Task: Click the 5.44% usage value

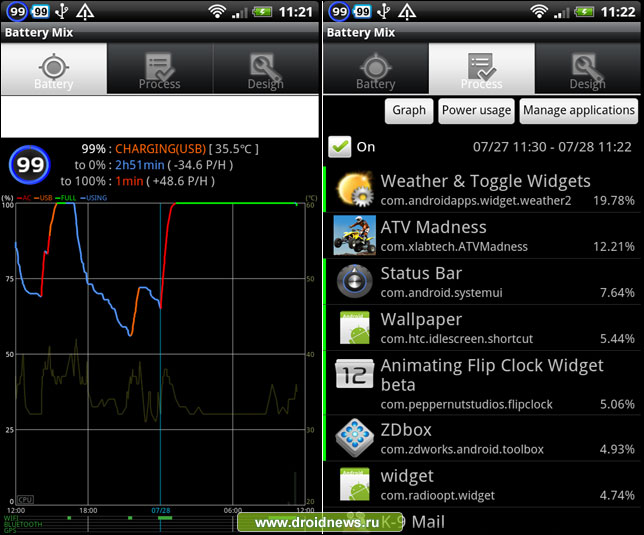Action: click(617, 338)
